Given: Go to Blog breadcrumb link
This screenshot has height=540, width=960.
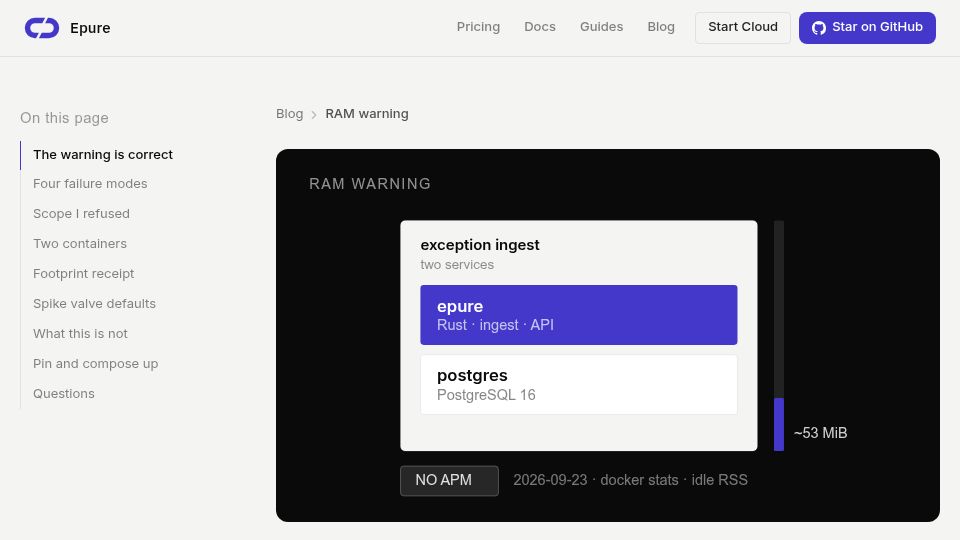Looking at the screenshot, I should pyautogui.click(x=290, y=114).
